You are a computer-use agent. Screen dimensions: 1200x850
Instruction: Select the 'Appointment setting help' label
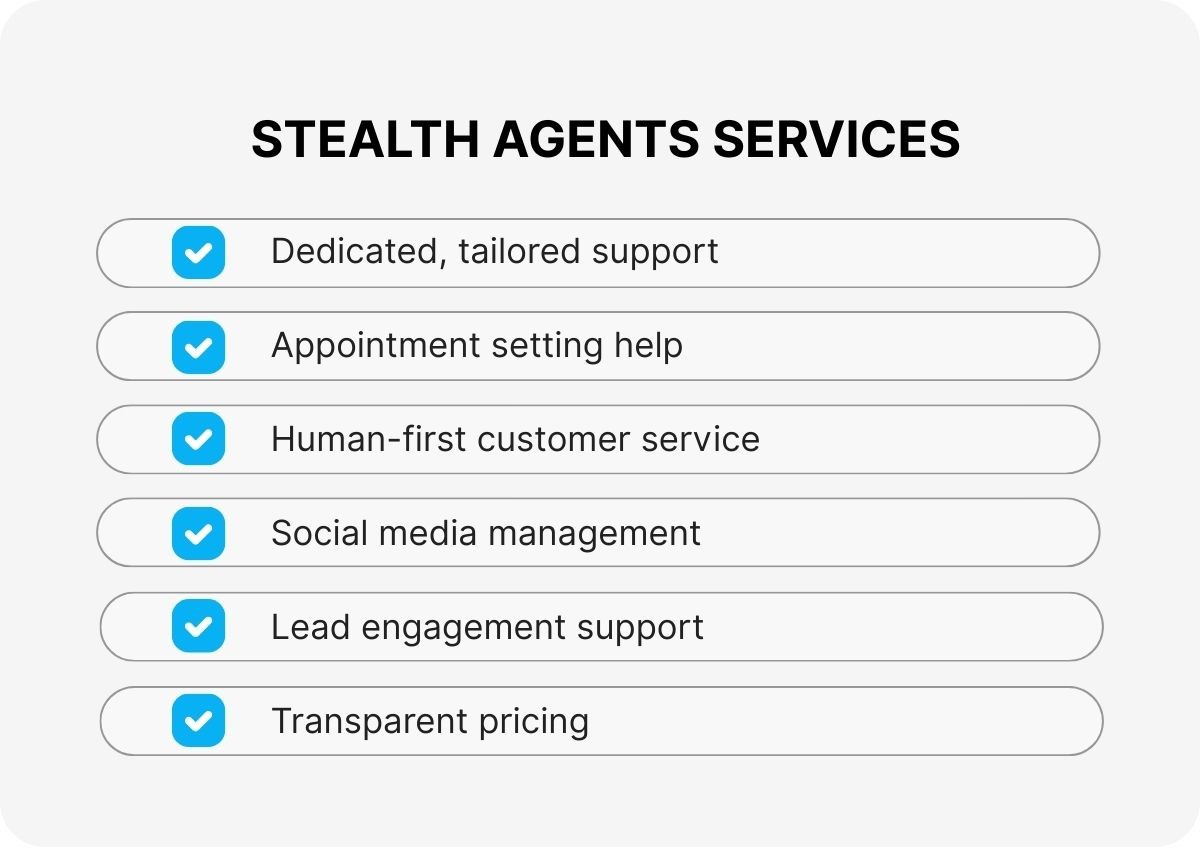[x=477, y=346]
